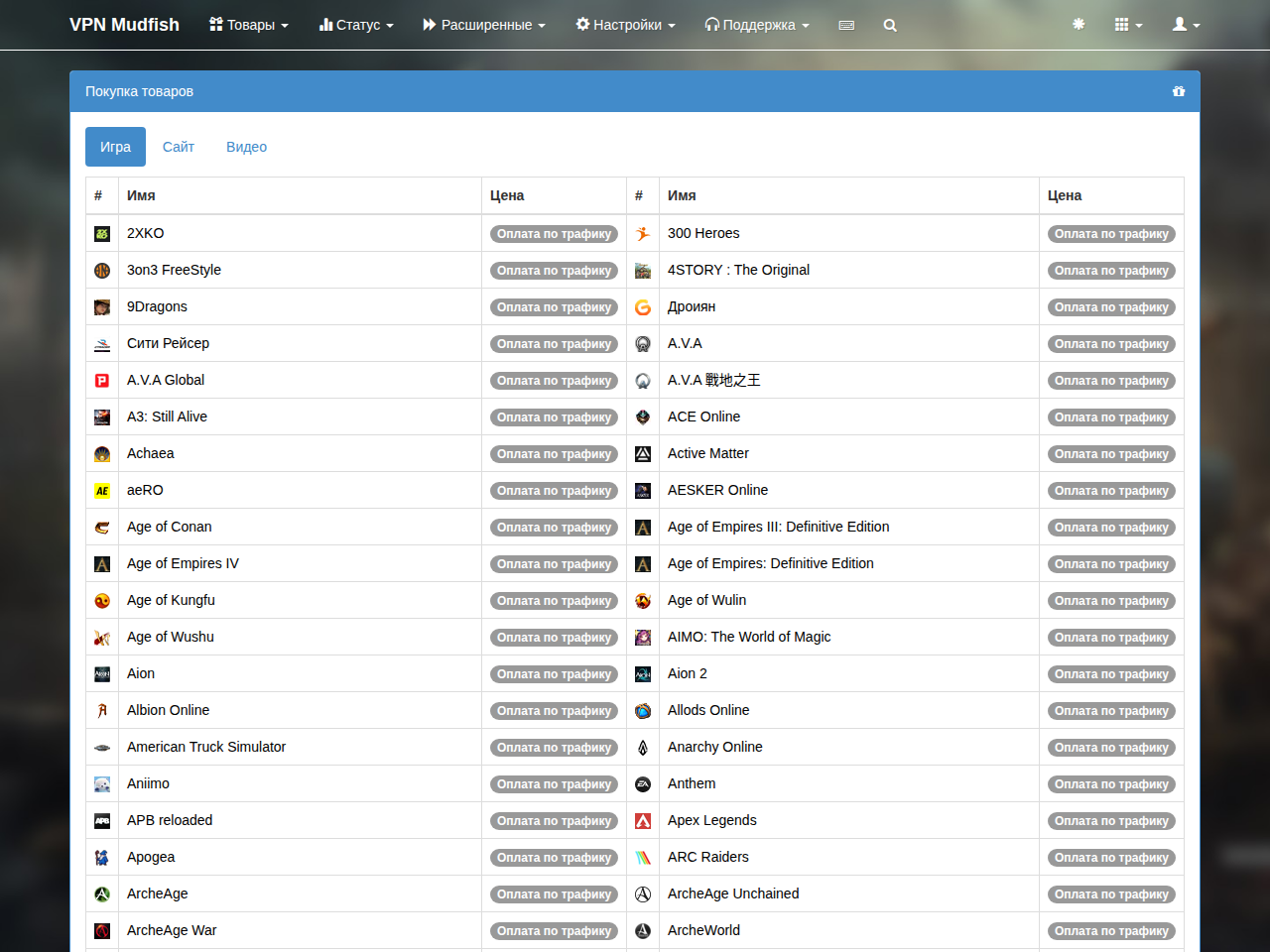Switch to the Сайт tab
The image size is (1270, 952).
coord(179,147)
